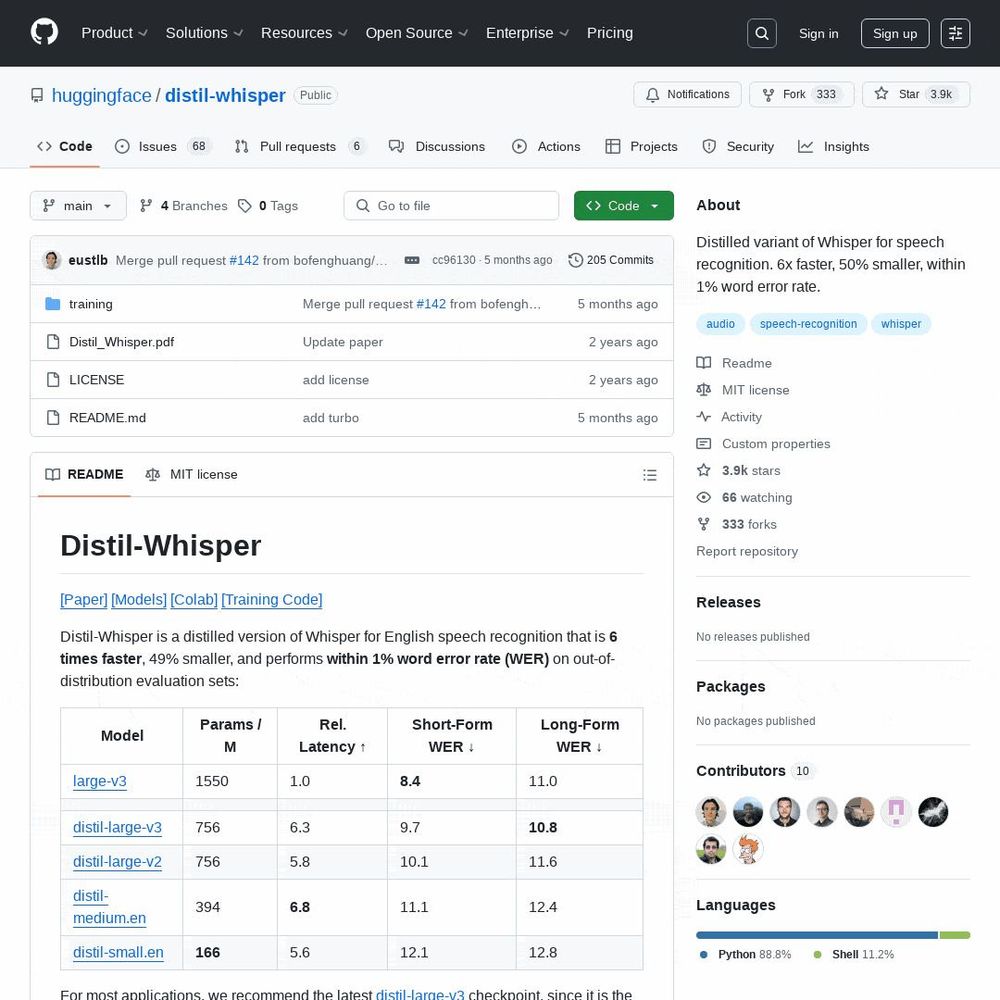The image size is (1000, 1000).
Task: Open the README.md file
Action: 107,418
